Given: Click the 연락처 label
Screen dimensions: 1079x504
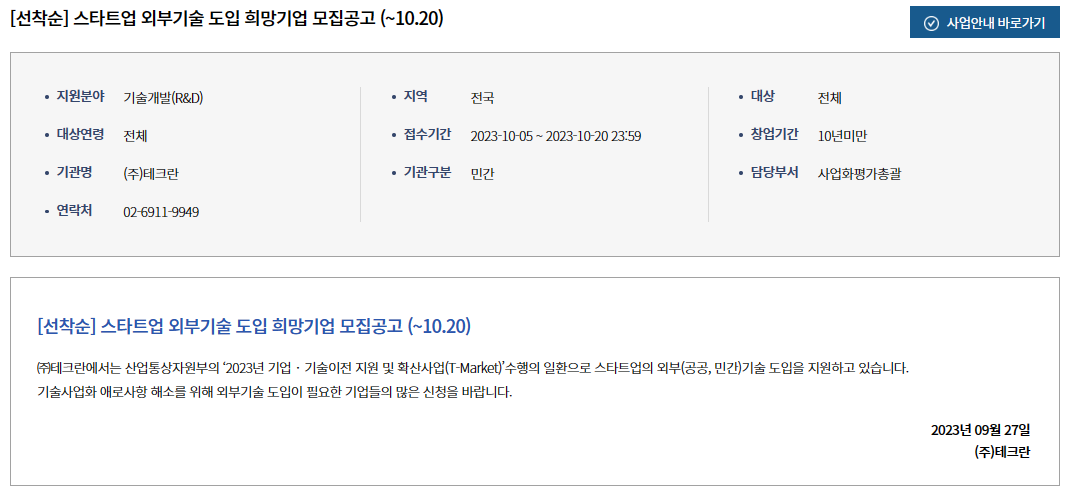Looking at the screenshot, I should (74, 210).
